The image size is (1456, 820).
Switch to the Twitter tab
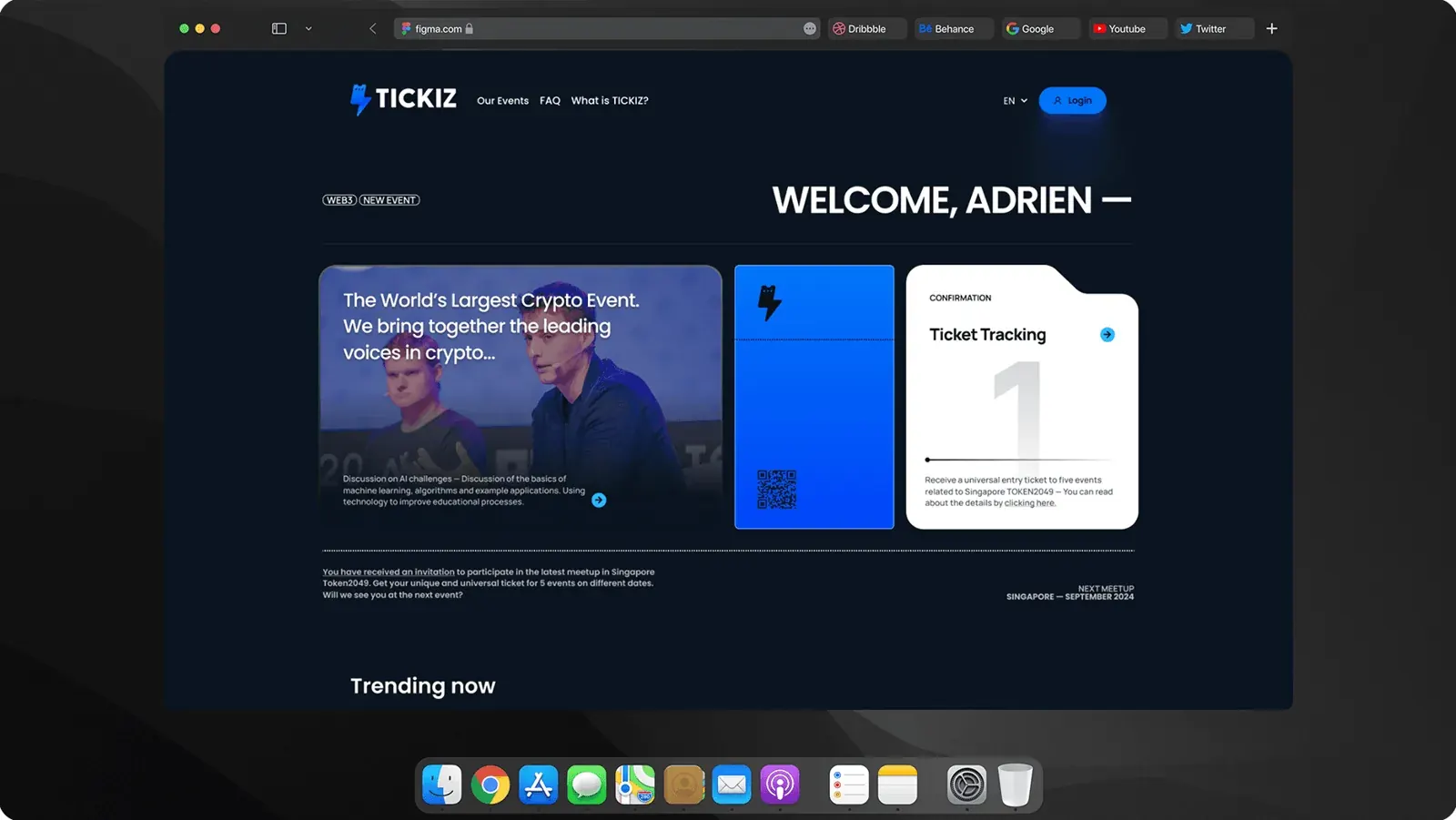[x=1214, y=28]
